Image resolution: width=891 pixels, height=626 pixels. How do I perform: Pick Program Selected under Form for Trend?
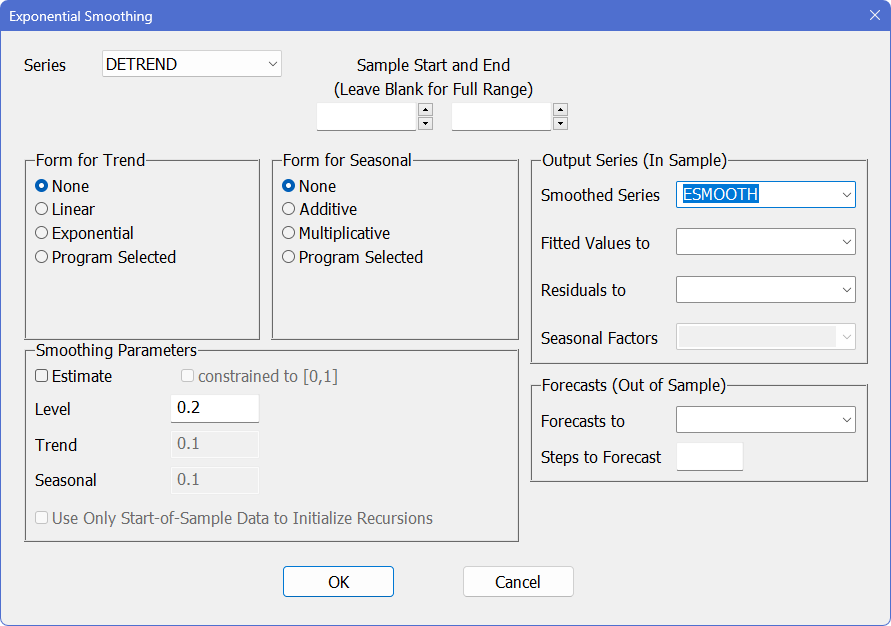pyautogui.click(x=42, y=257)
